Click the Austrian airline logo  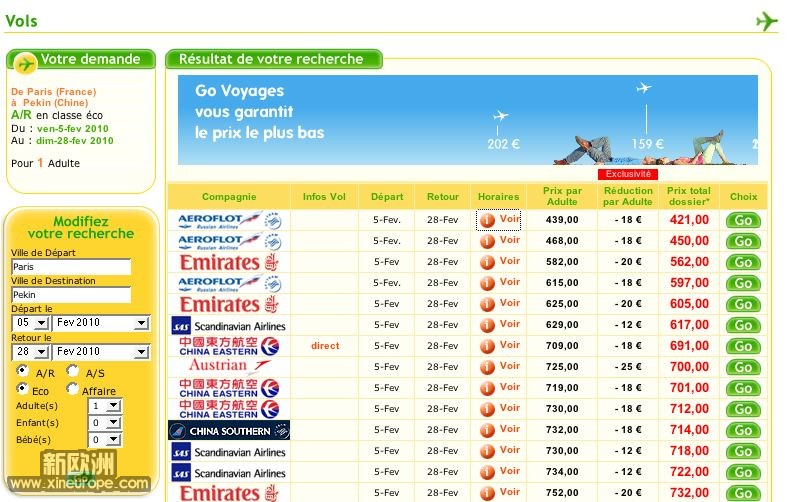tap(230, 365)
